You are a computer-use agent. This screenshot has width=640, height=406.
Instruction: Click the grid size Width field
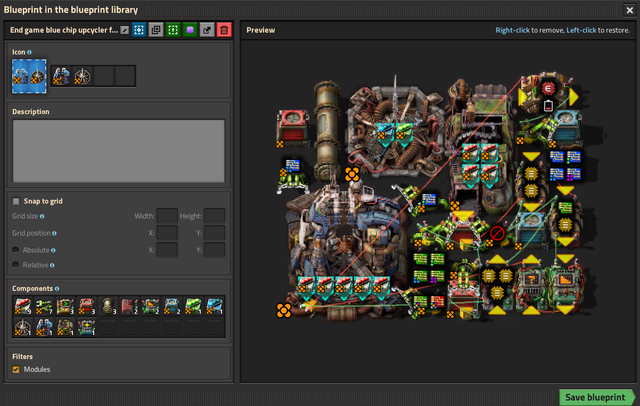pos(167,216)
